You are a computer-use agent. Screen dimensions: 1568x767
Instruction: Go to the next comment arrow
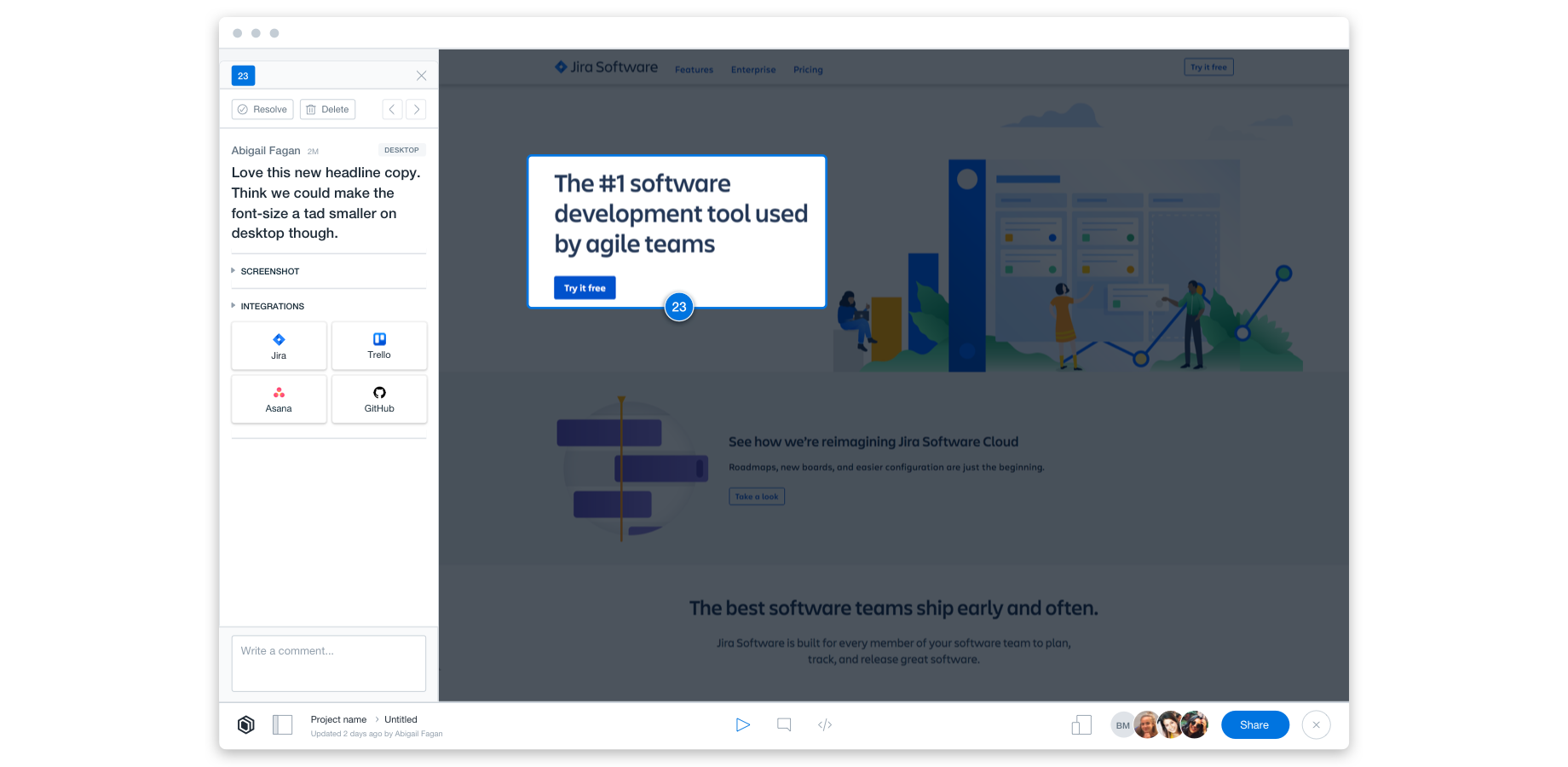coord(416,109)
